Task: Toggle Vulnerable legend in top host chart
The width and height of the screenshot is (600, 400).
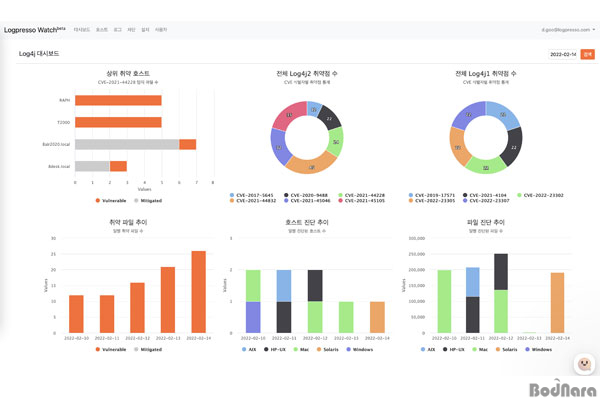Action: [x=111, y=201]
